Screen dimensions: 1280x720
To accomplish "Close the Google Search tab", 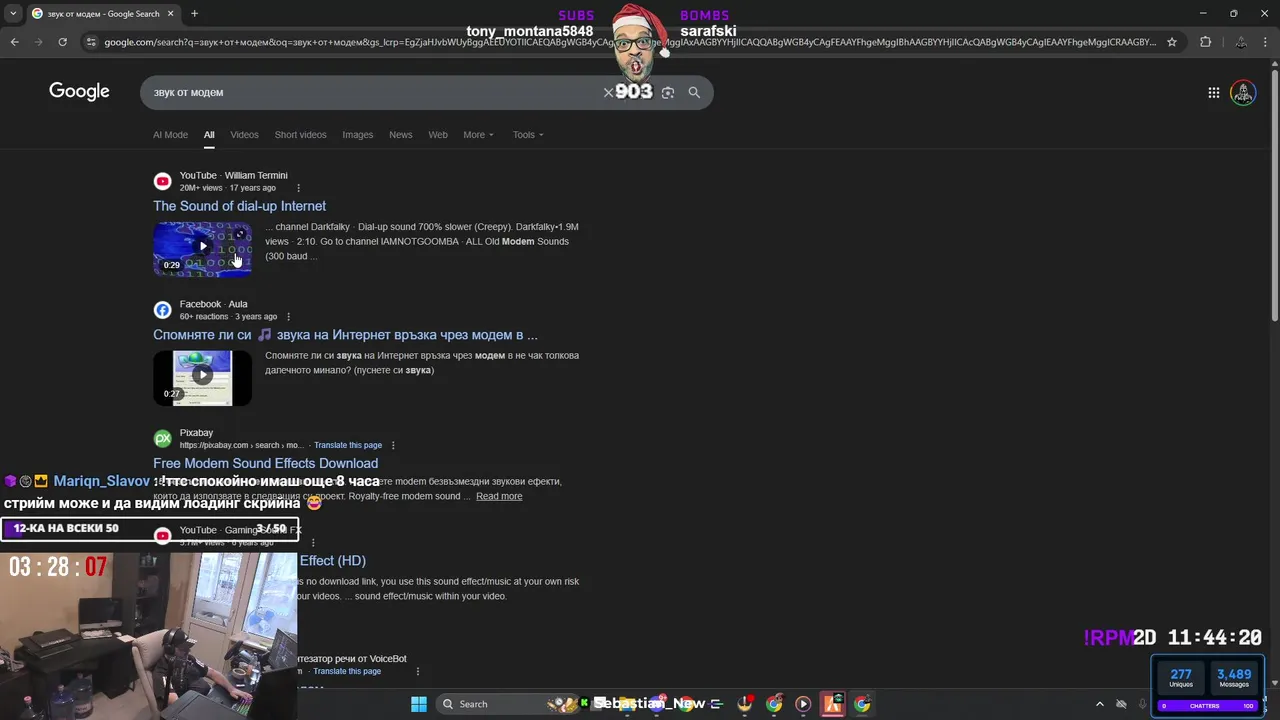I will [171, 14].
